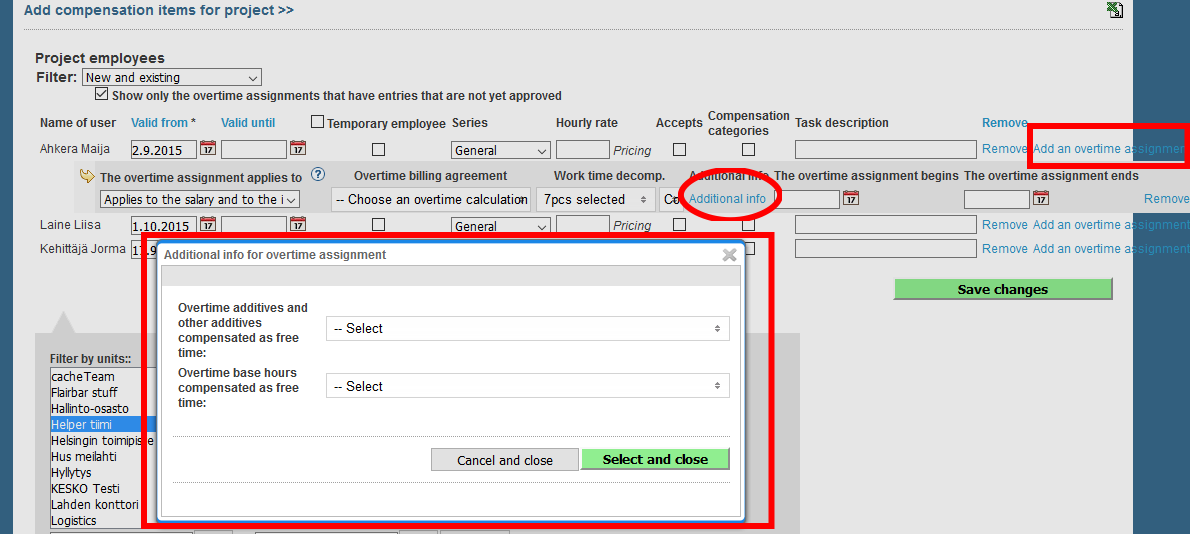Screen dimensions: 1190x534
Task: Check Temporary employee for Ahkera Maija
Action: (x=378, y=150)
